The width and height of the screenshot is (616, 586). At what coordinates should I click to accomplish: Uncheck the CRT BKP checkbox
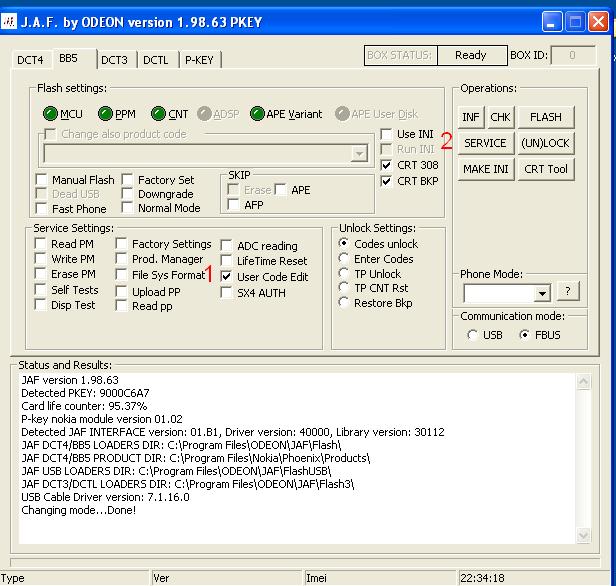click(x=387, y=181)
